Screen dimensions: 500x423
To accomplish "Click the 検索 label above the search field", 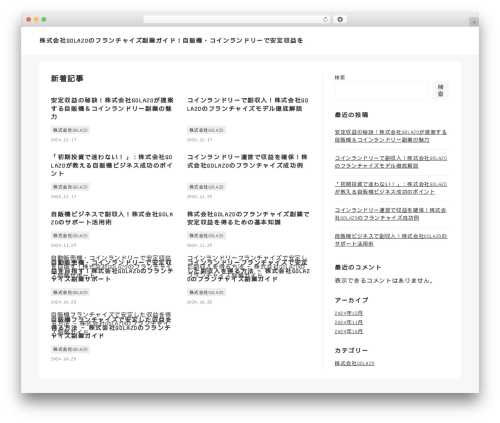I will click(x=340, y=77).
